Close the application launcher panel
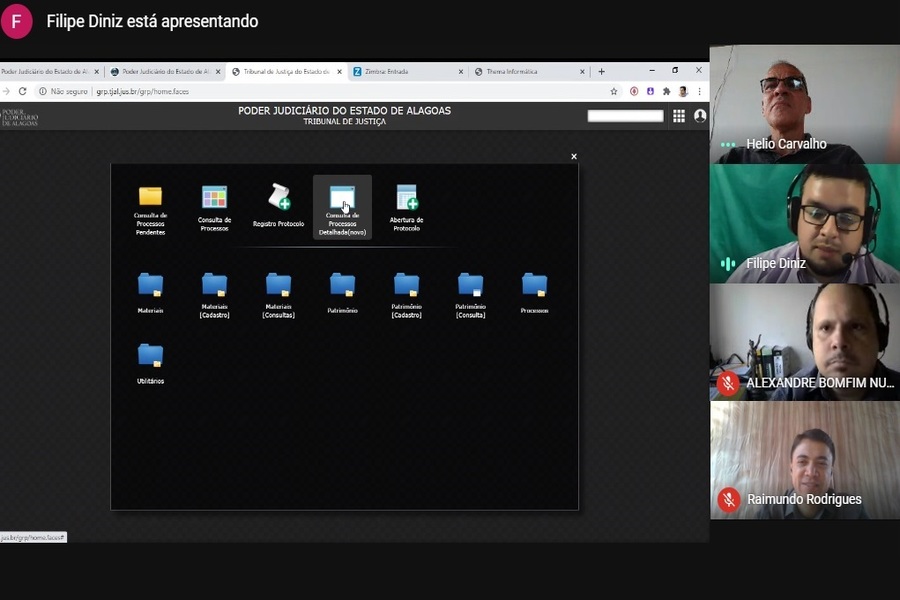 click(574, 157)
